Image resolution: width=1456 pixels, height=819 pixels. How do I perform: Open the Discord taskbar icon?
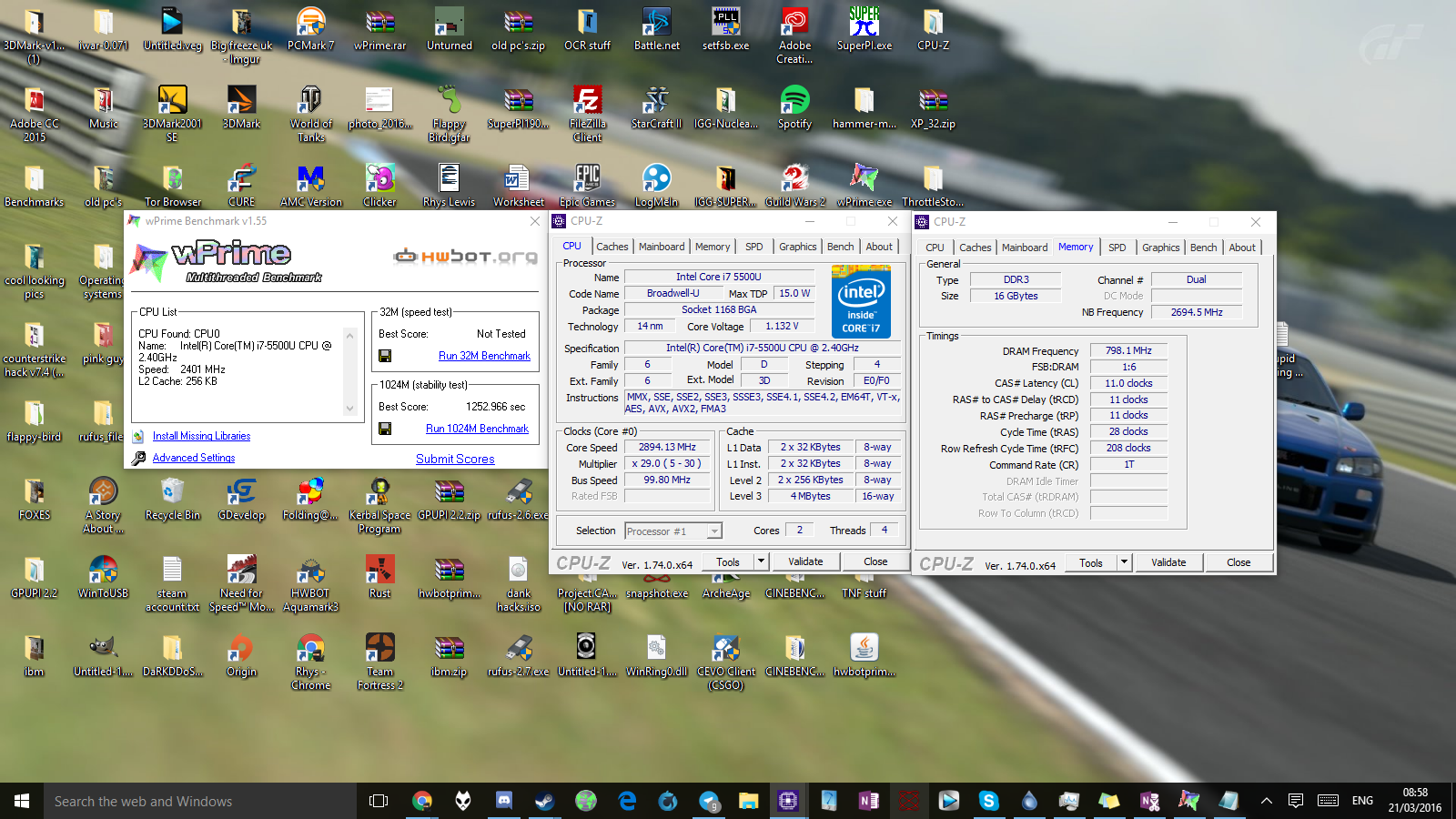[x=503, y=801]
